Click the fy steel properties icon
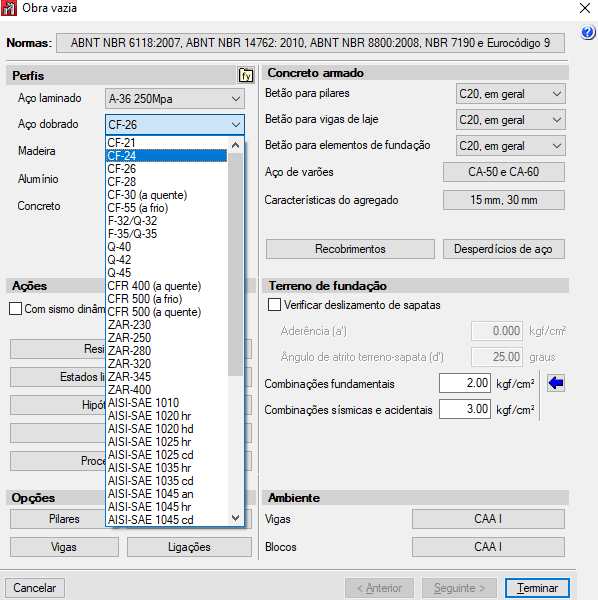 click(246, 75)
